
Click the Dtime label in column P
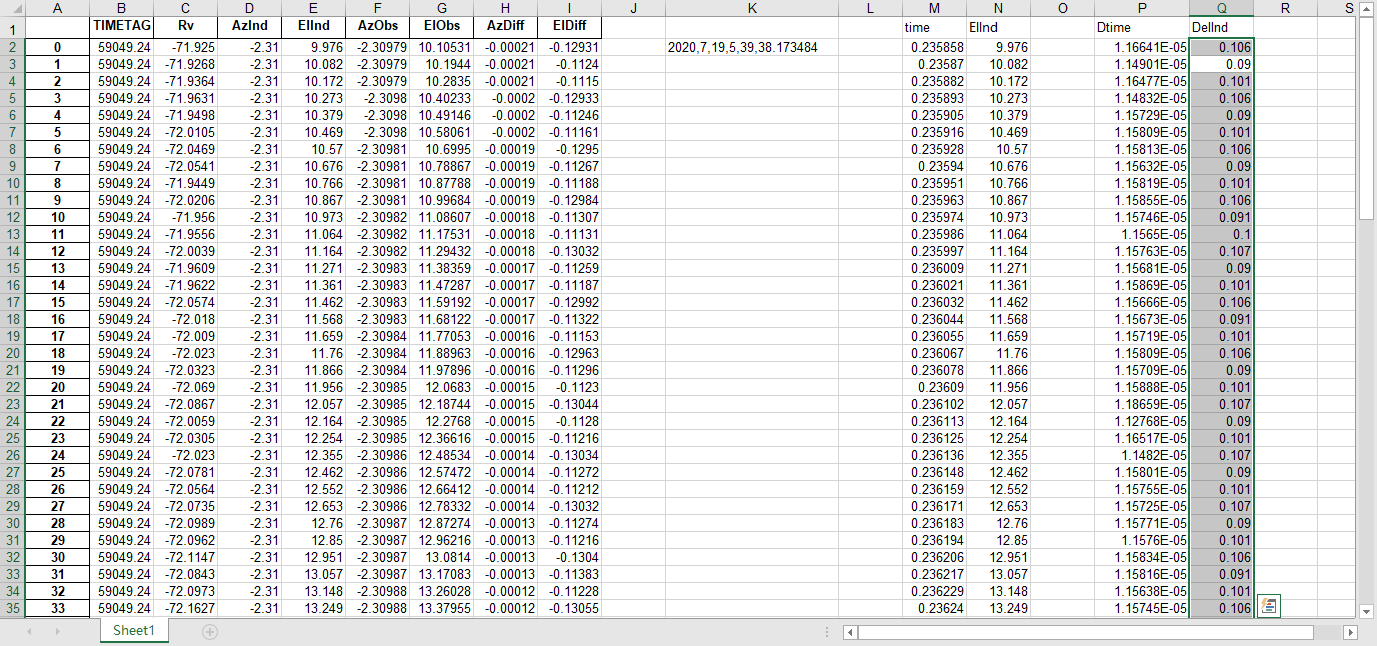[1127, 27]
